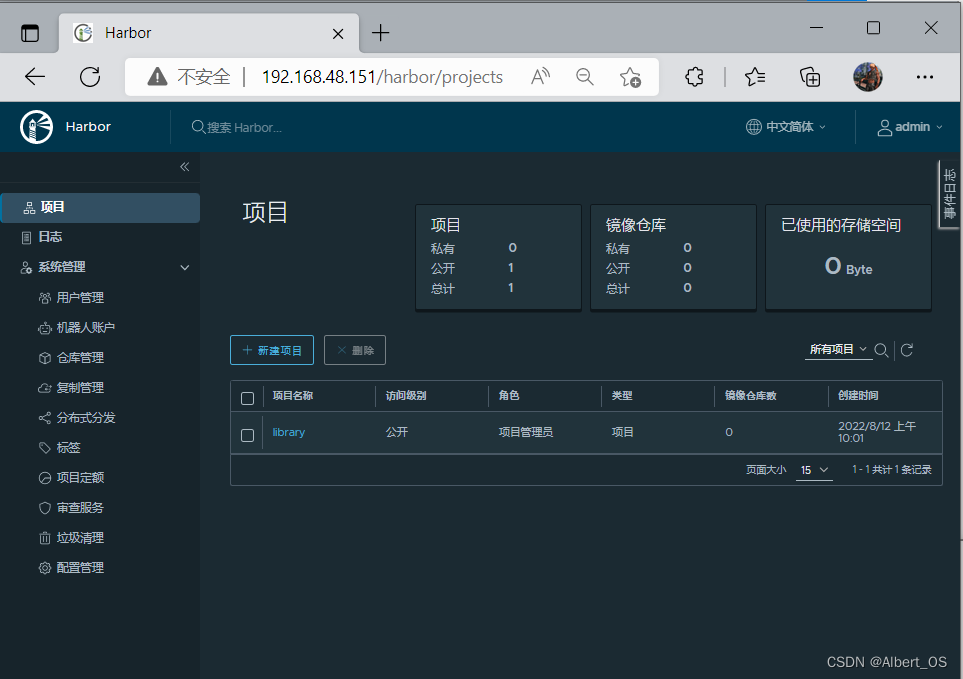Click the admin user avatar icon
Viewport: 963px width, 679px height.
(x=884, y=128)
